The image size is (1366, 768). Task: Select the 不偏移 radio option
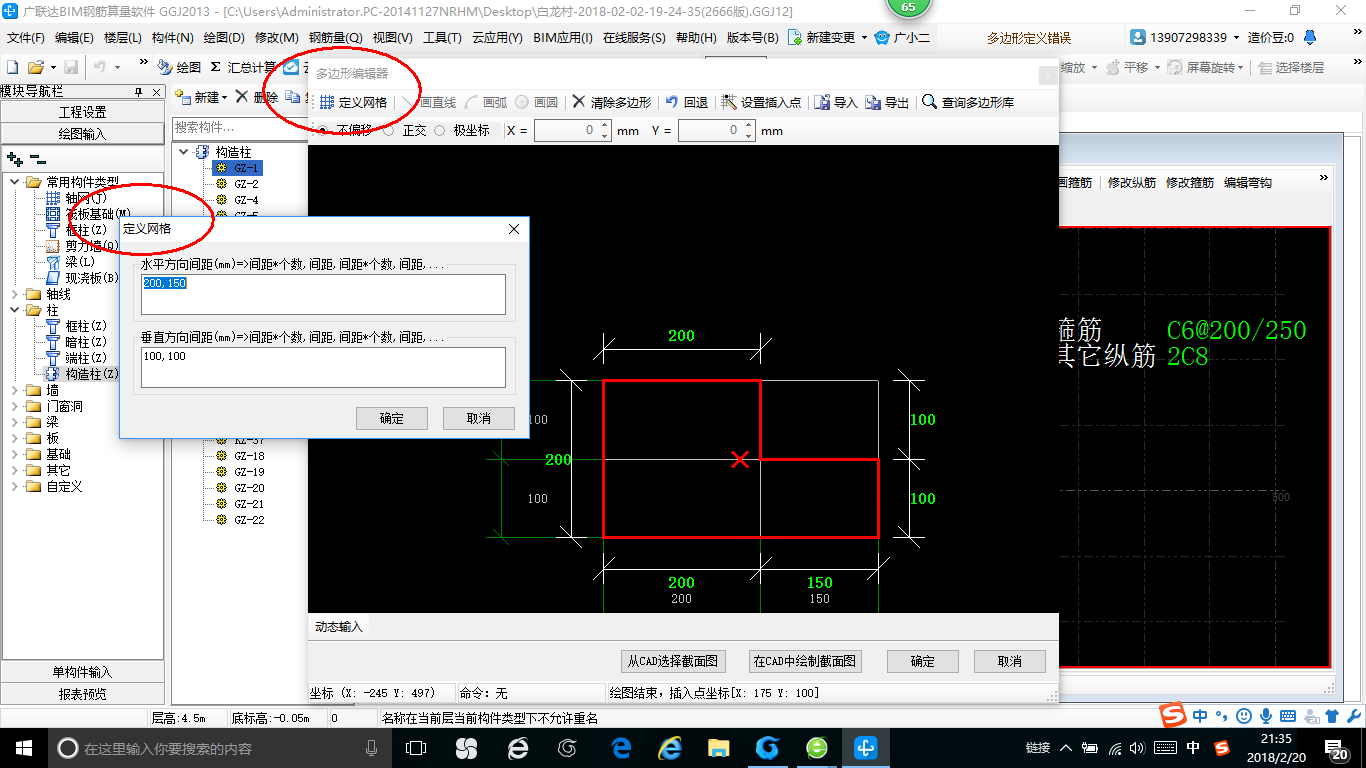(323, 130)
